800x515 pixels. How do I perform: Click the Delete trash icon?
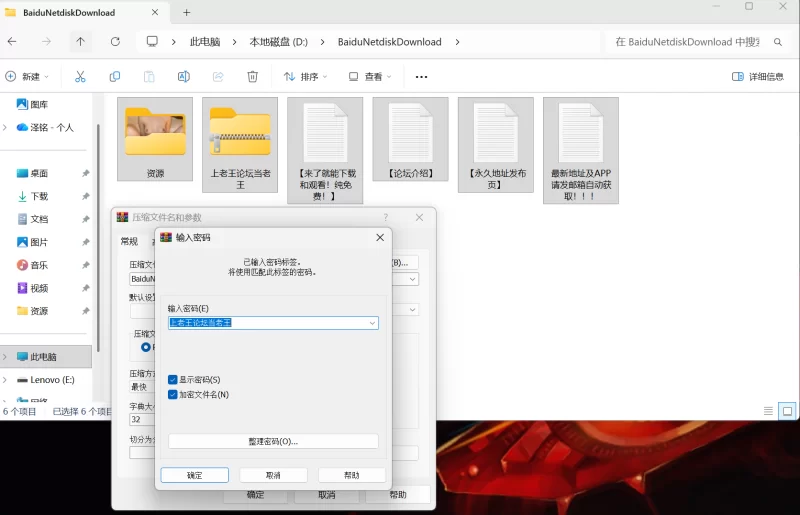(x=253, y=76)
